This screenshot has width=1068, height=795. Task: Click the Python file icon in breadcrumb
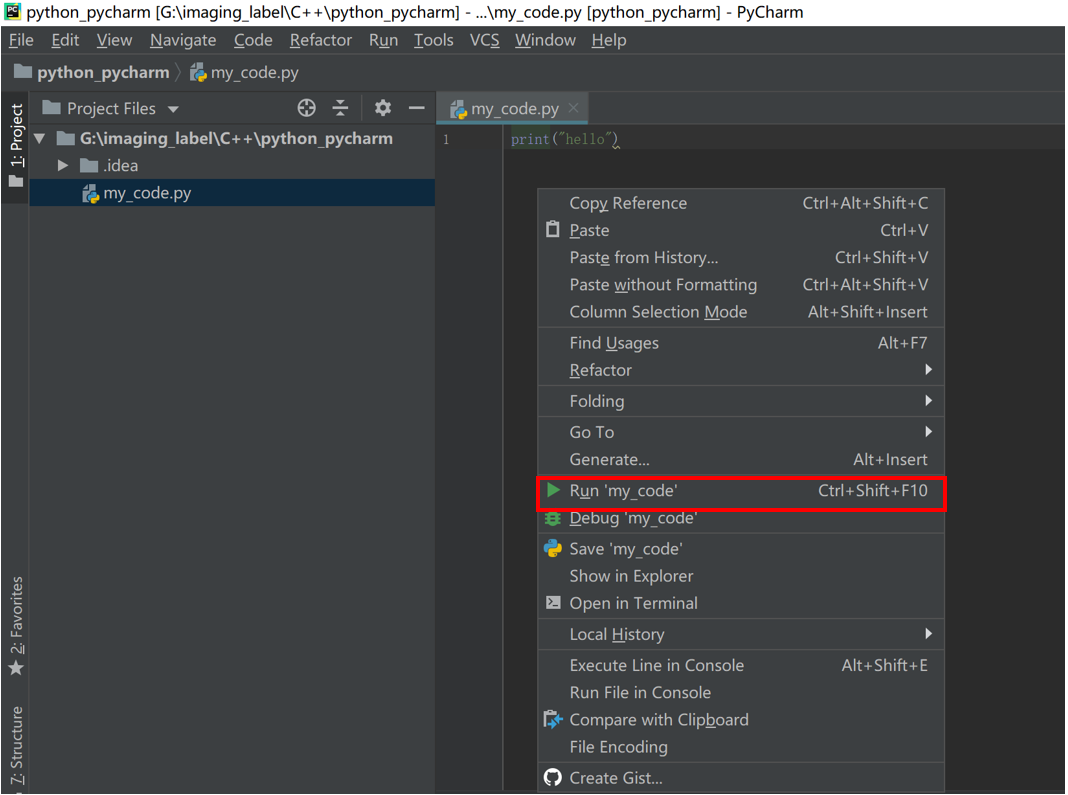(198, 72)
